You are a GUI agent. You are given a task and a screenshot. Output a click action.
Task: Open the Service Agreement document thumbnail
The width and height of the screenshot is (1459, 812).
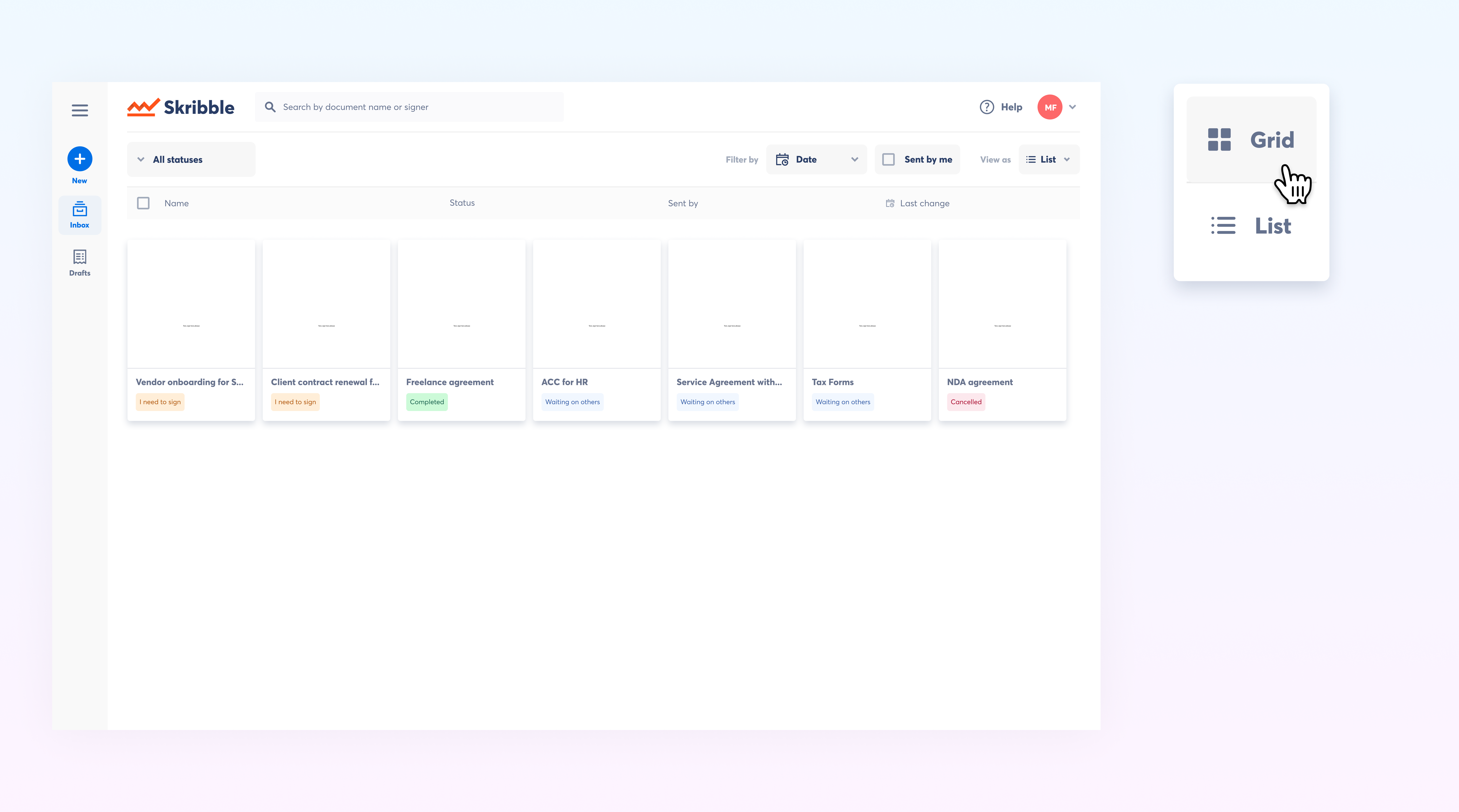pyautogui.click(x=732, y=304)
